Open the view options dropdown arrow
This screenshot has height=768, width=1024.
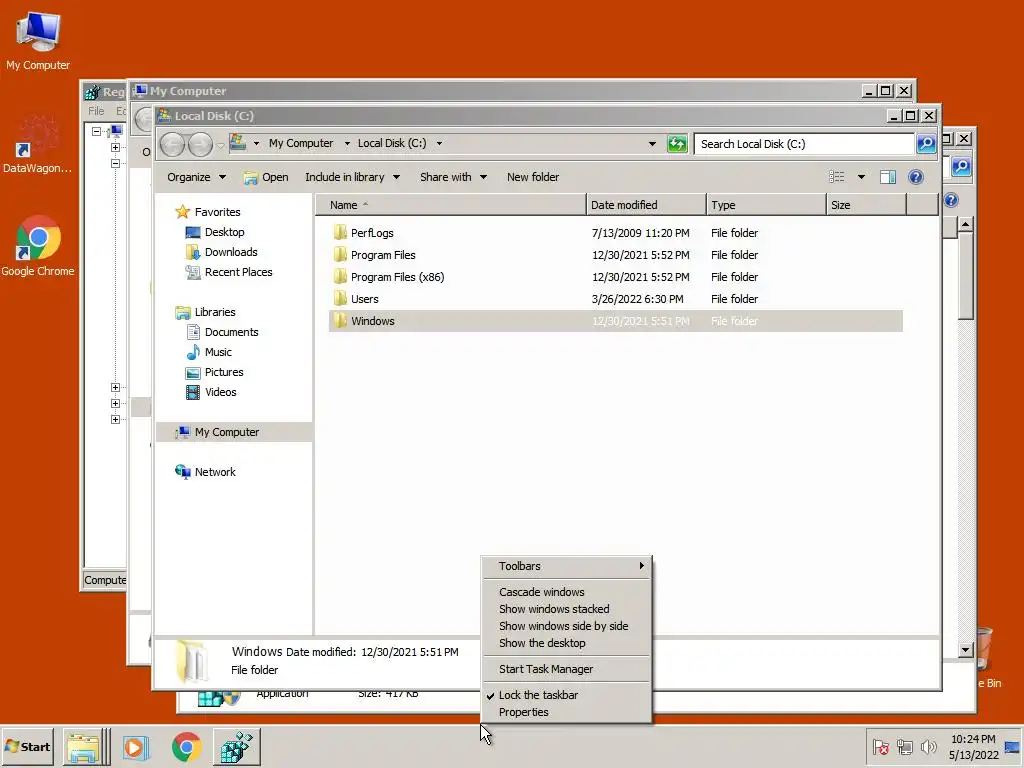[x=861, y=177]
